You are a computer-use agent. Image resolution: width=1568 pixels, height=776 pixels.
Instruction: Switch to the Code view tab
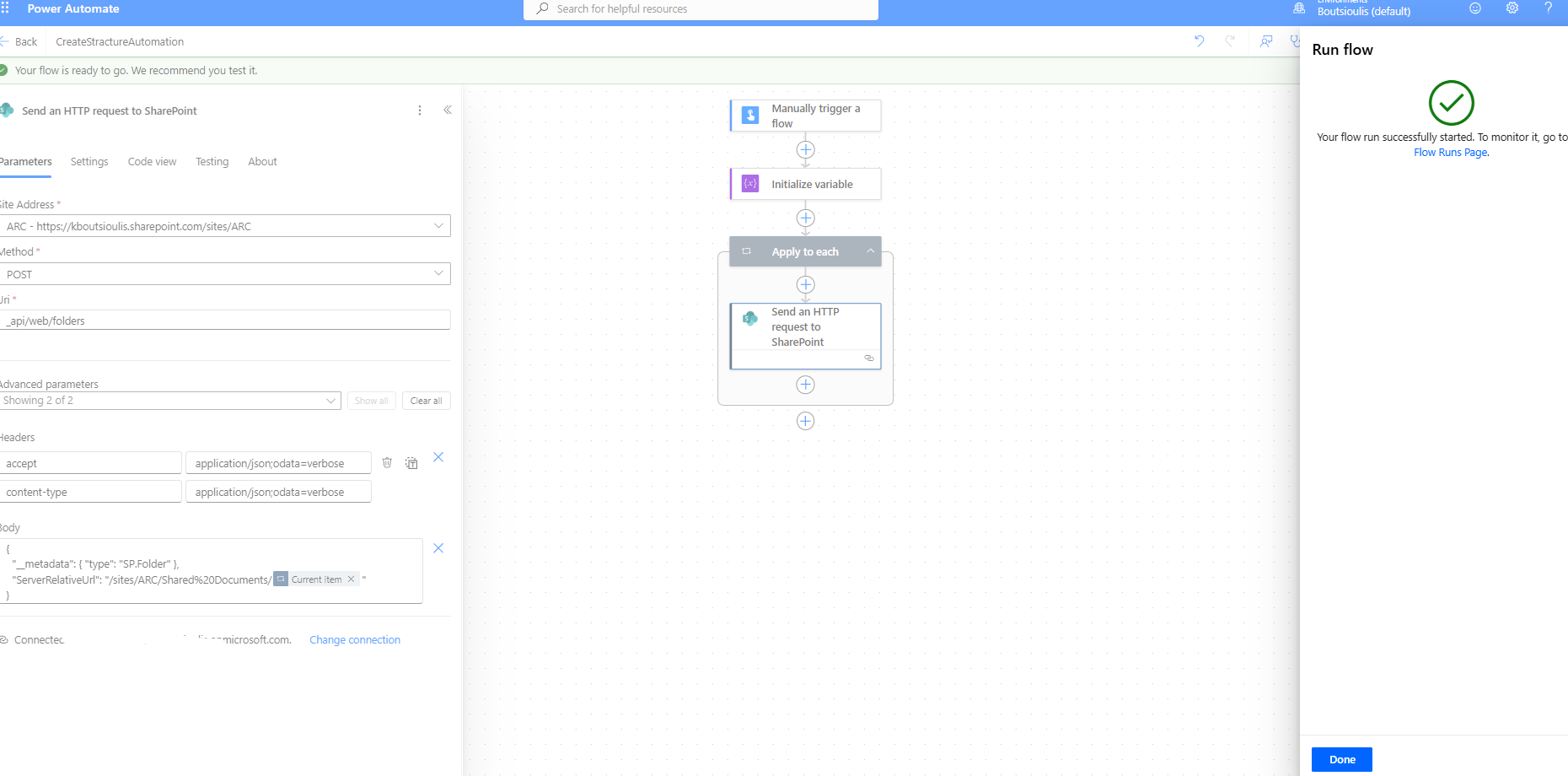pyautogui.click(x=152, y=162)
